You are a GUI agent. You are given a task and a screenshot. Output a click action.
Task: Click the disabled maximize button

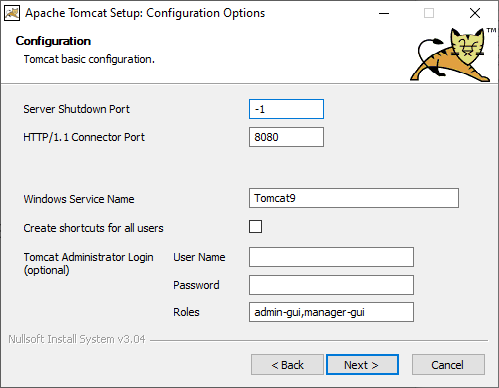[429, 13]
